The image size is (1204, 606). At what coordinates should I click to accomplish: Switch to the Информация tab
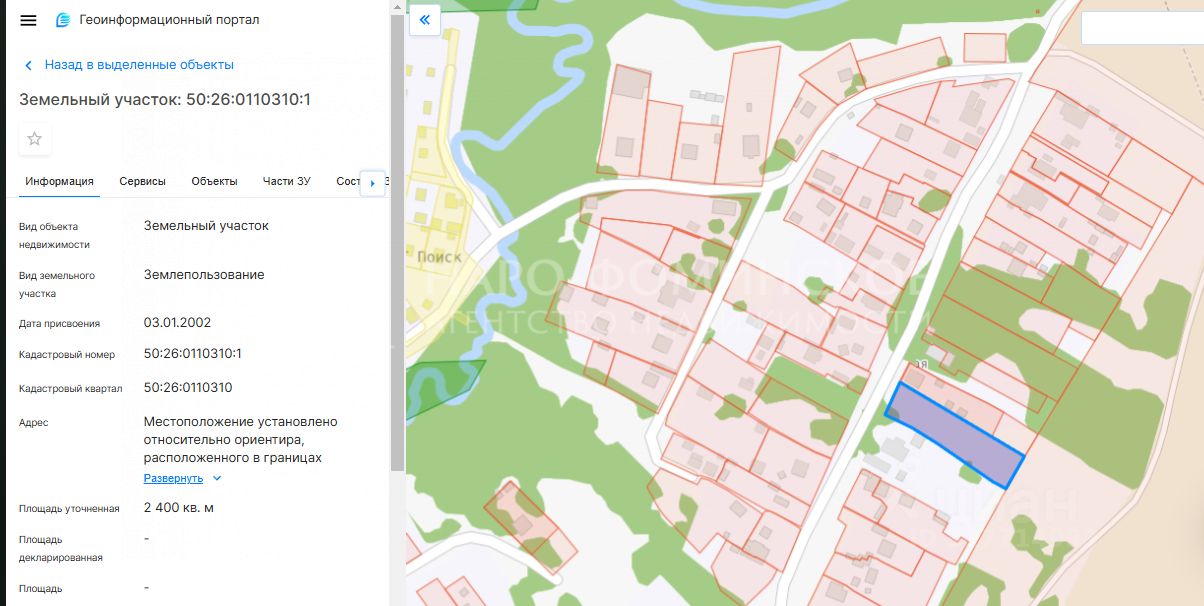tap(60, 181)
